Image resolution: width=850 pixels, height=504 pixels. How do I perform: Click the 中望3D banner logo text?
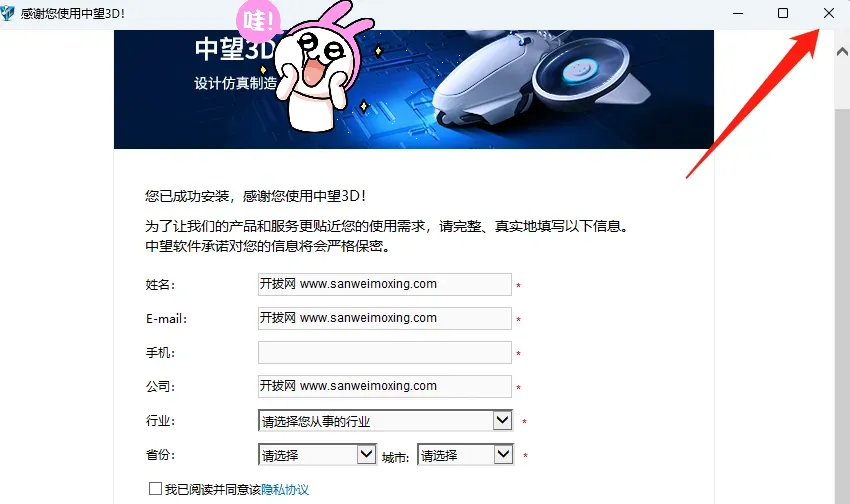[235, 49]
